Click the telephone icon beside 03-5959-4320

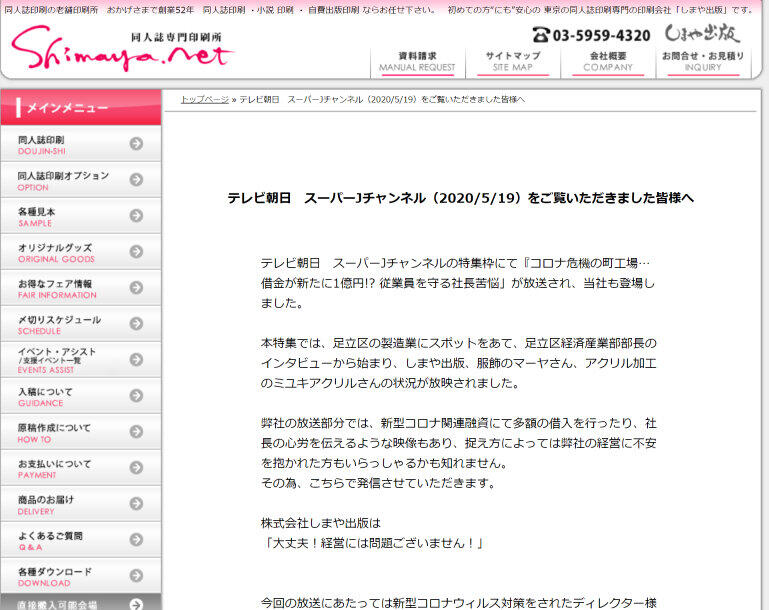coord(541,35)
